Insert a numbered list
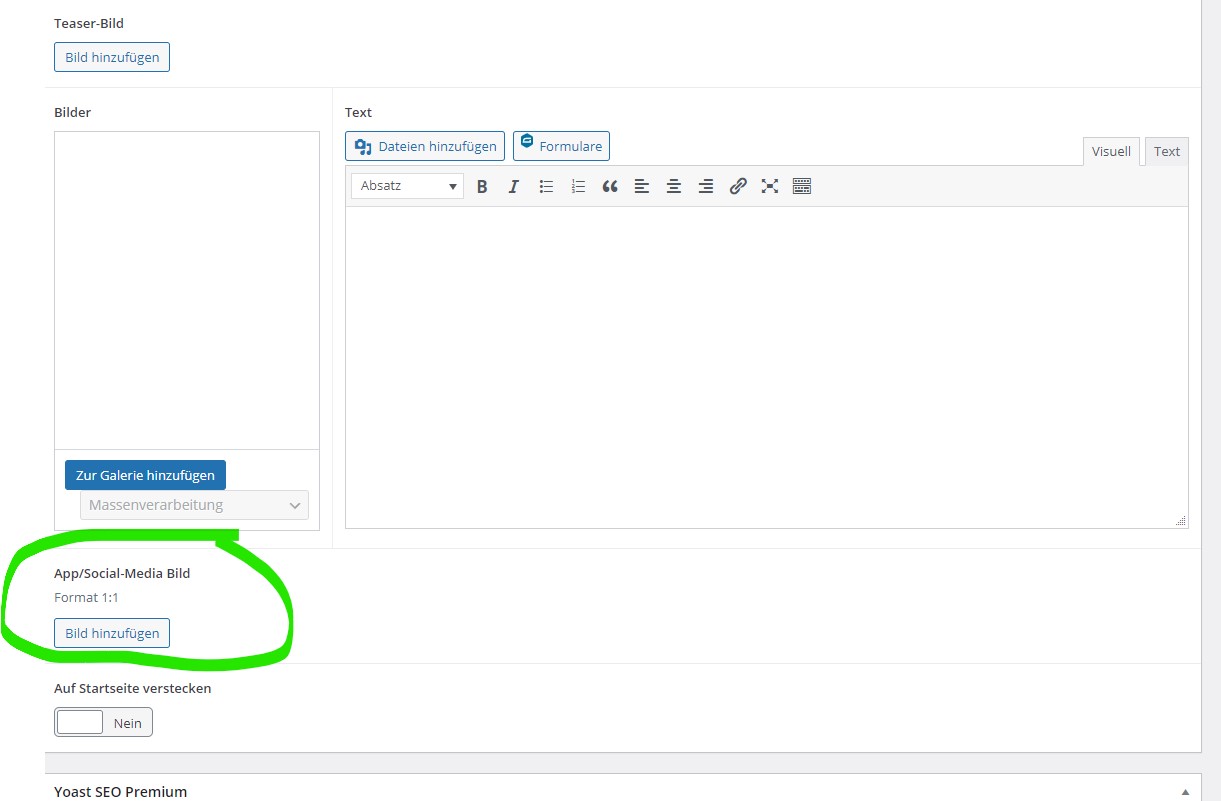The height and width of the screenshot is (801, 1221). (x=578, y=186)
